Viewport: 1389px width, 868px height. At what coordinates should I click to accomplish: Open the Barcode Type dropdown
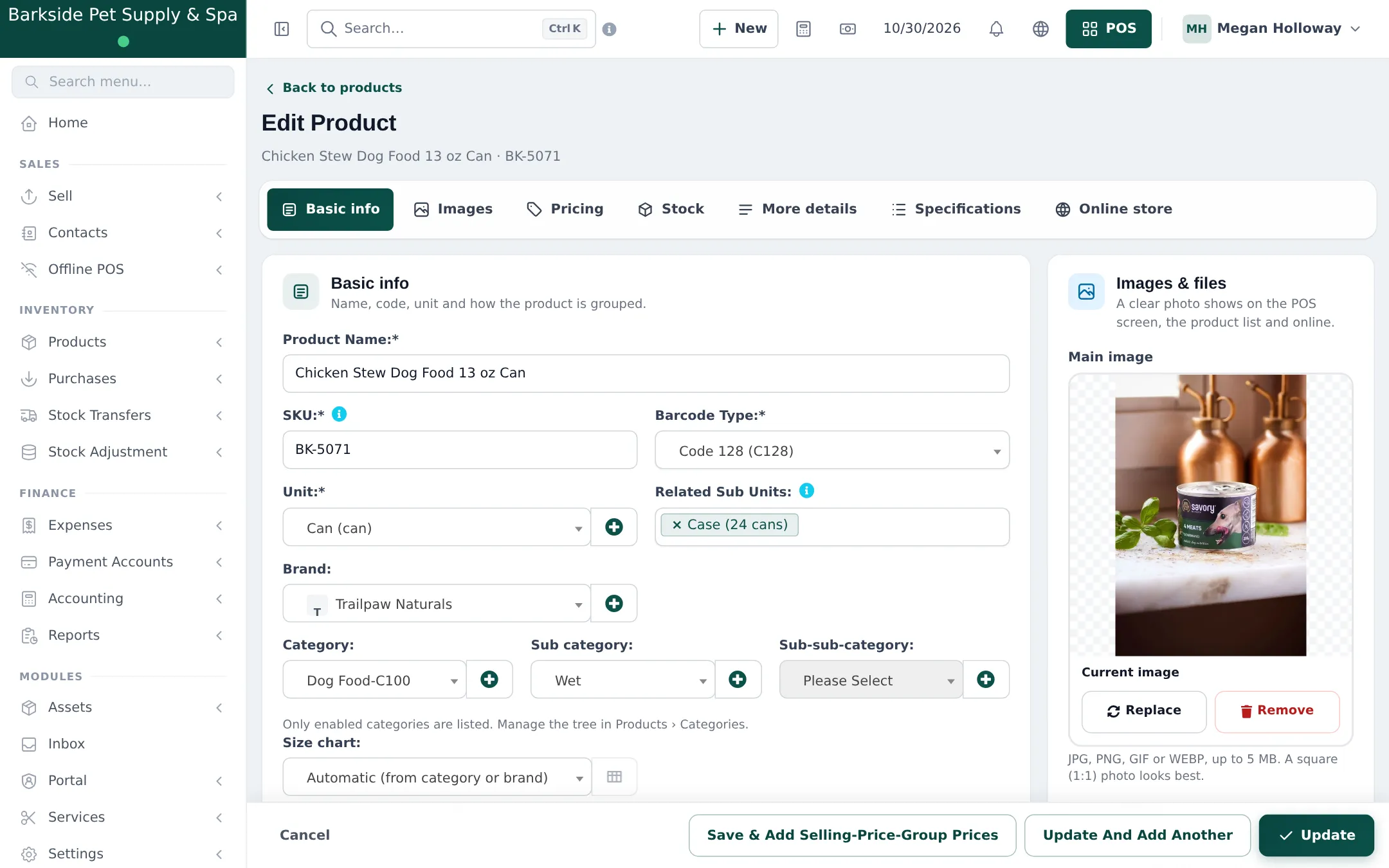[832, 450]
